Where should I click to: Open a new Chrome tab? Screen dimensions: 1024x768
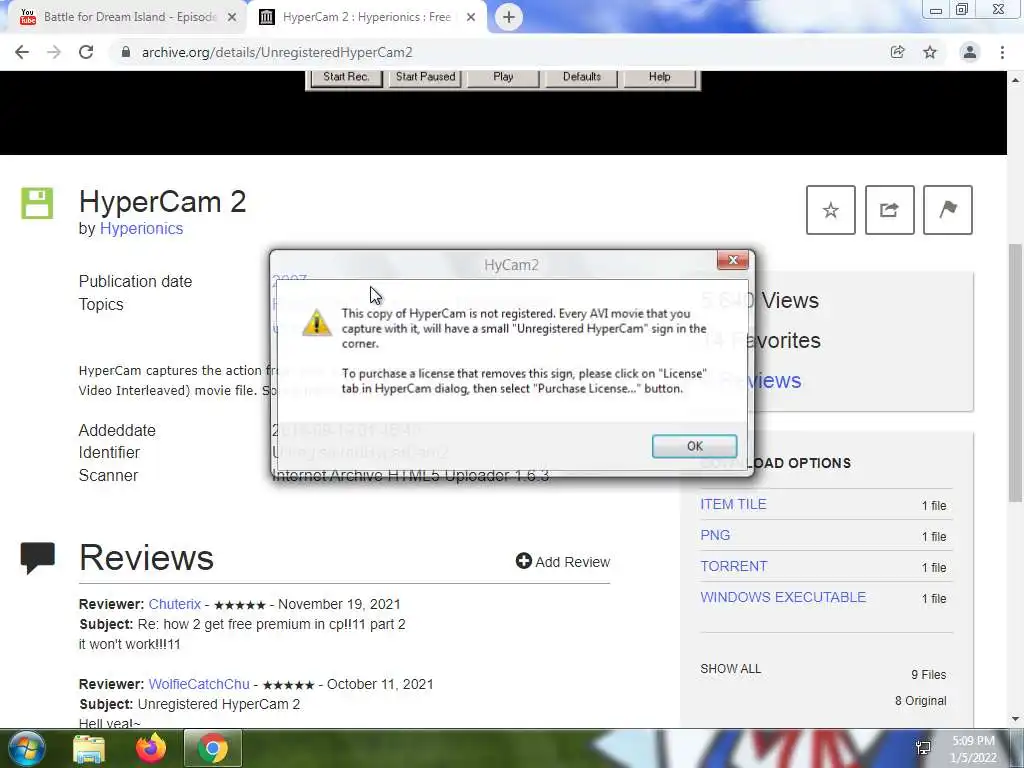pos(509,17)
